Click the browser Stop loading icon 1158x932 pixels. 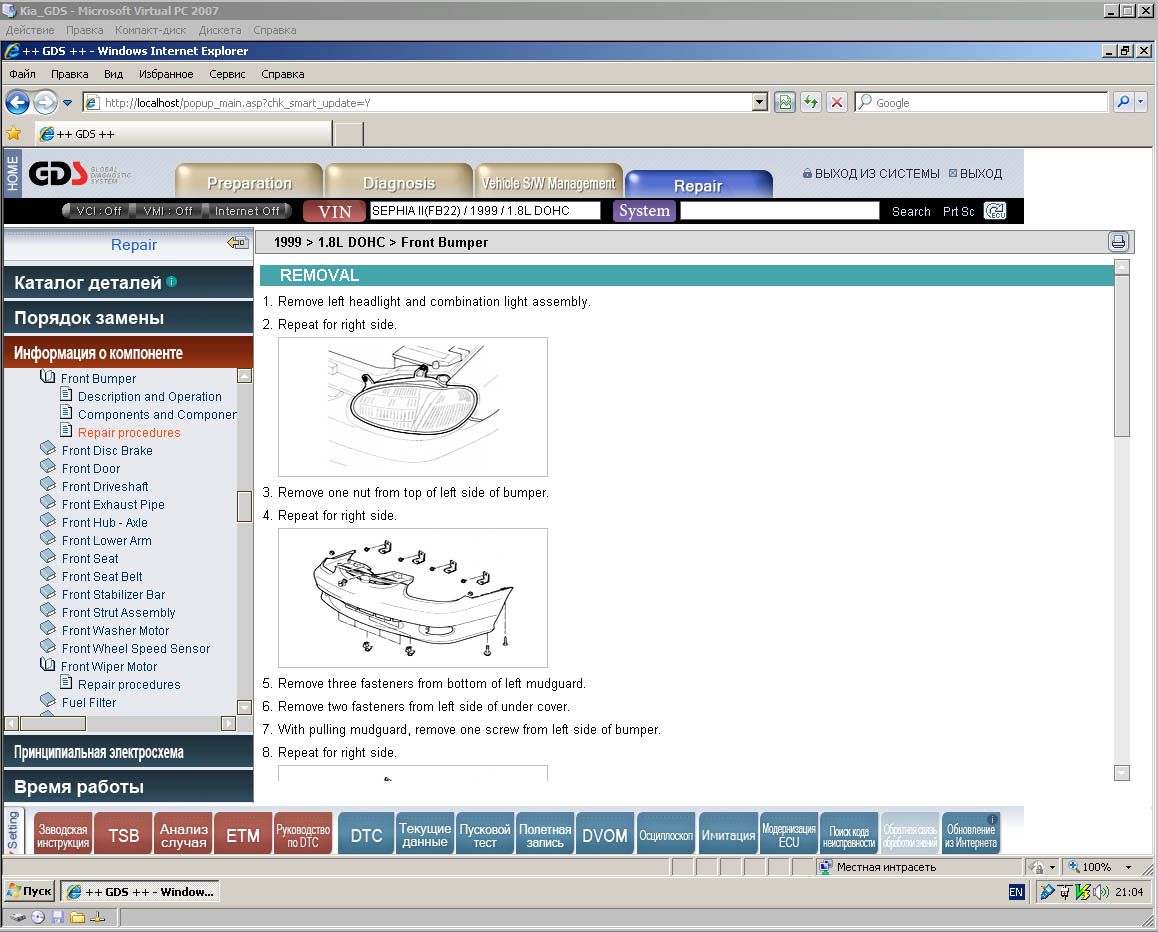click(x=837, y=103)
